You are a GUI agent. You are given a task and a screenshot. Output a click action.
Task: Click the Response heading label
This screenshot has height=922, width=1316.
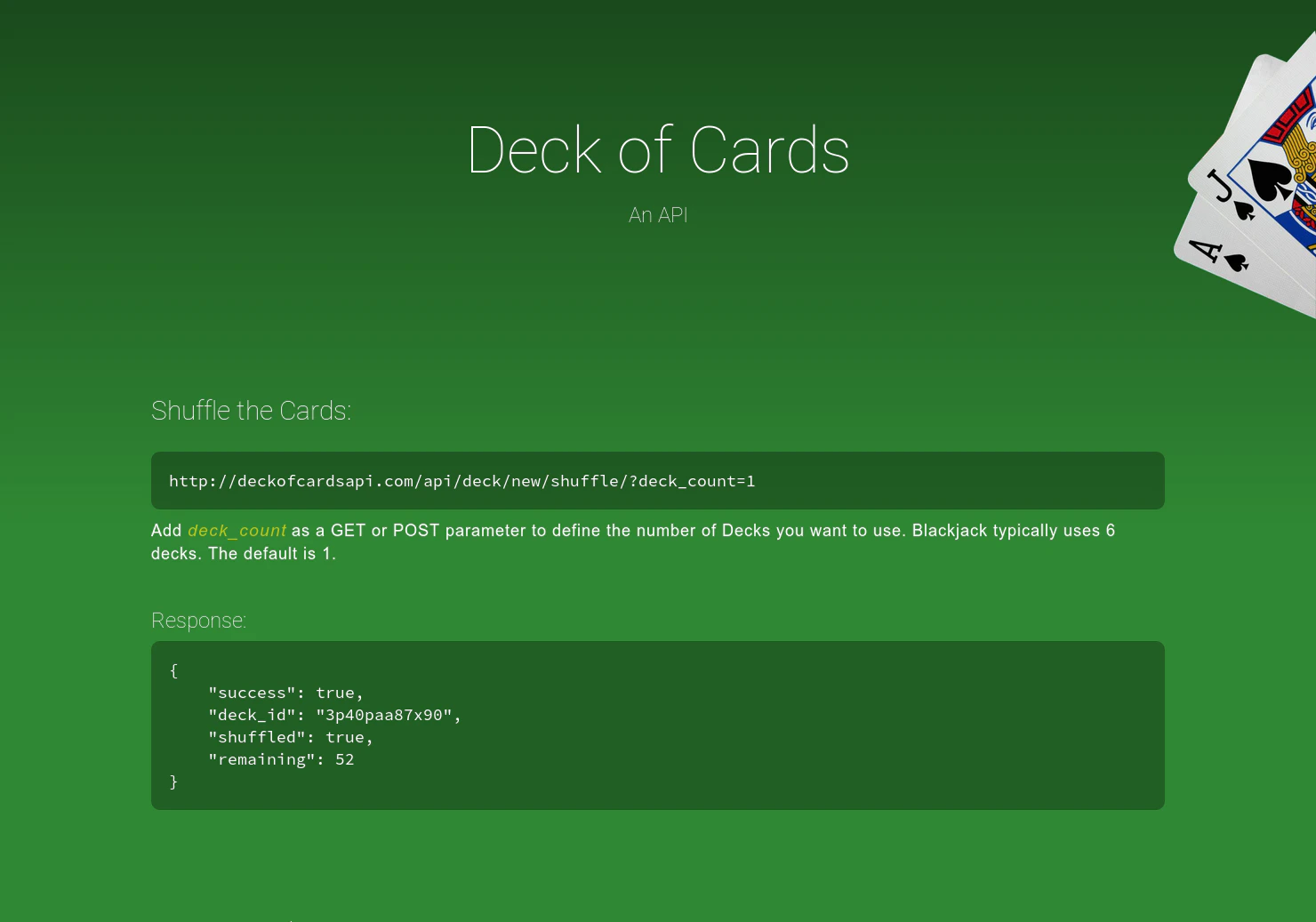pyautogui.click(x=198, y=621)
